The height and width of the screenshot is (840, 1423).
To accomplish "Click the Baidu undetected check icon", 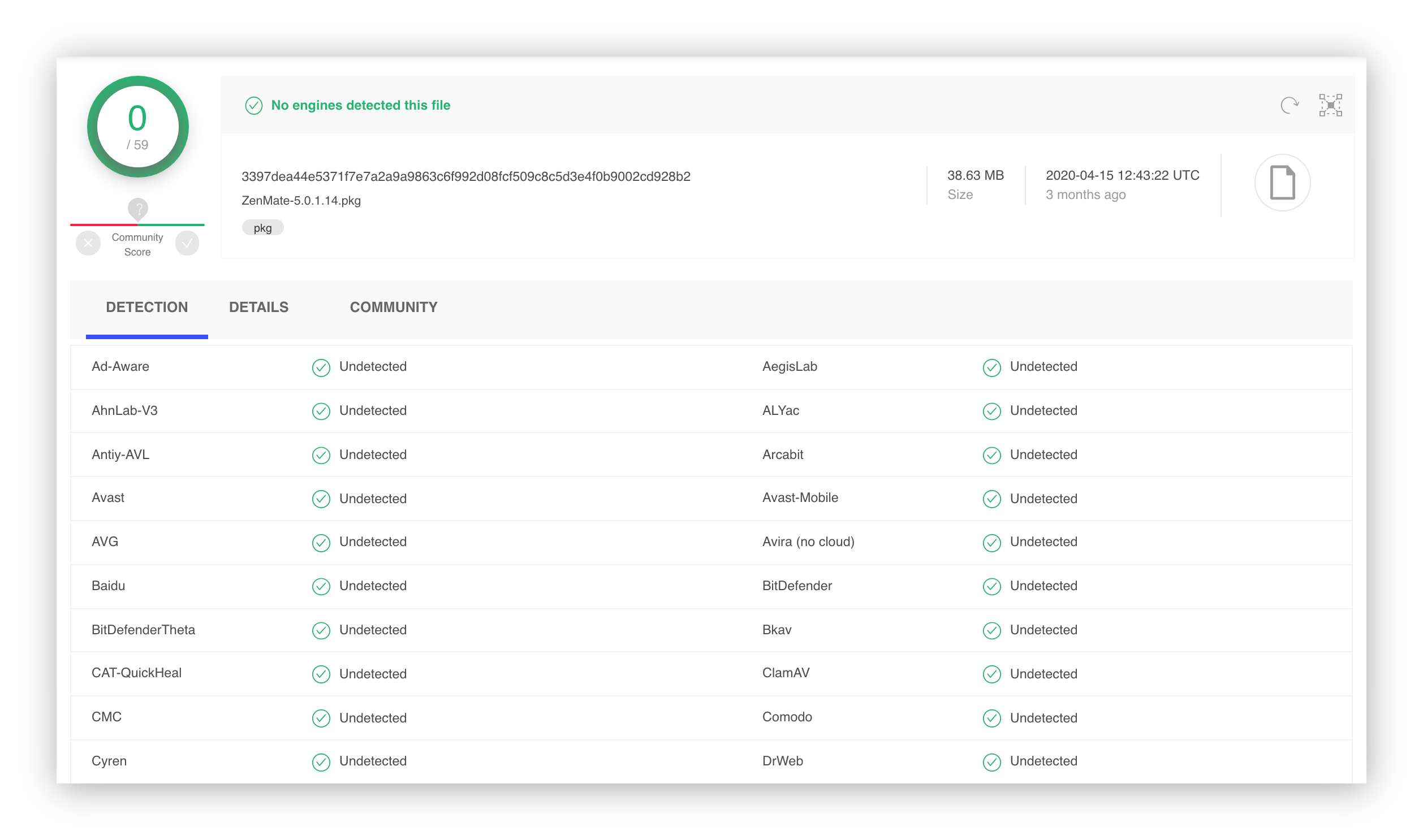I will [x=321, y=587].
